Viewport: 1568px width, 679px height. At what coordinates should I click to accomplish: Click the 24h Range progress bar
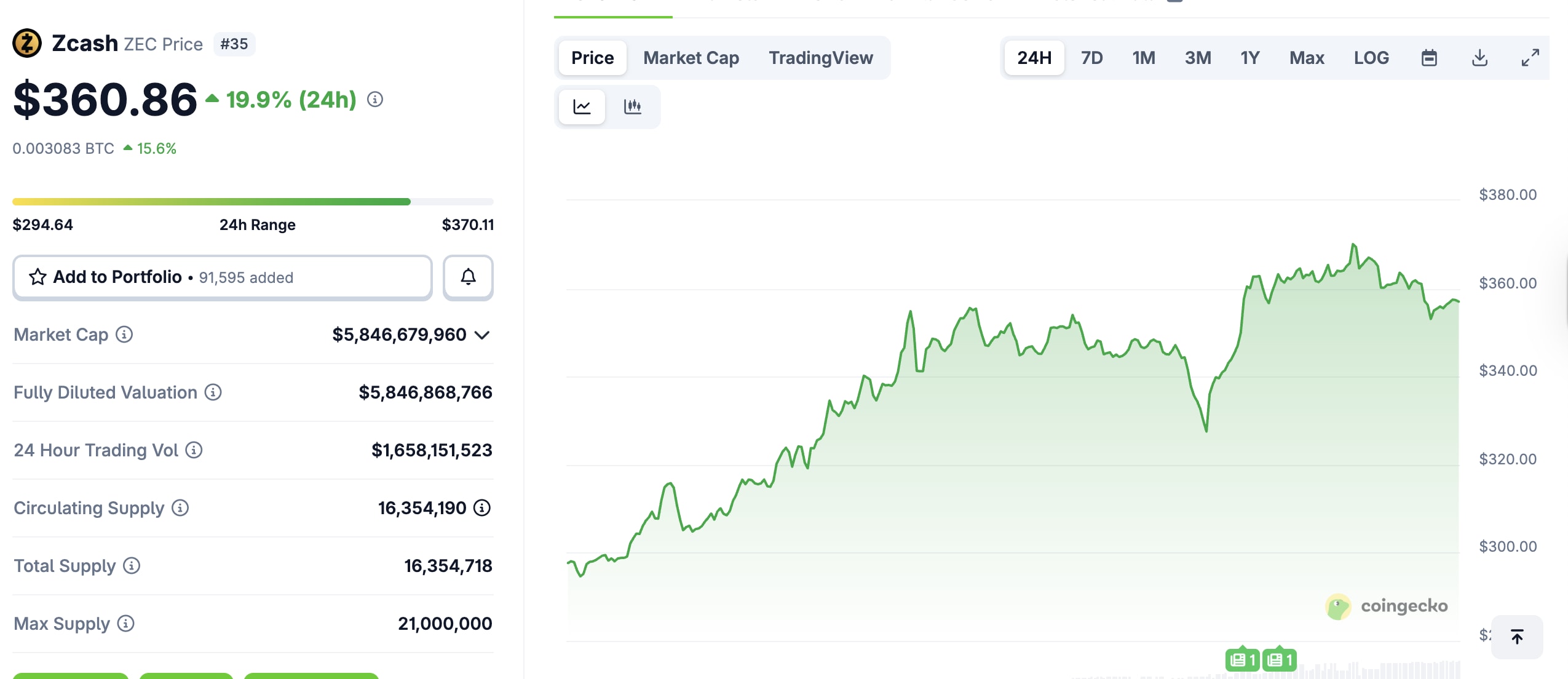click(253, 202)
